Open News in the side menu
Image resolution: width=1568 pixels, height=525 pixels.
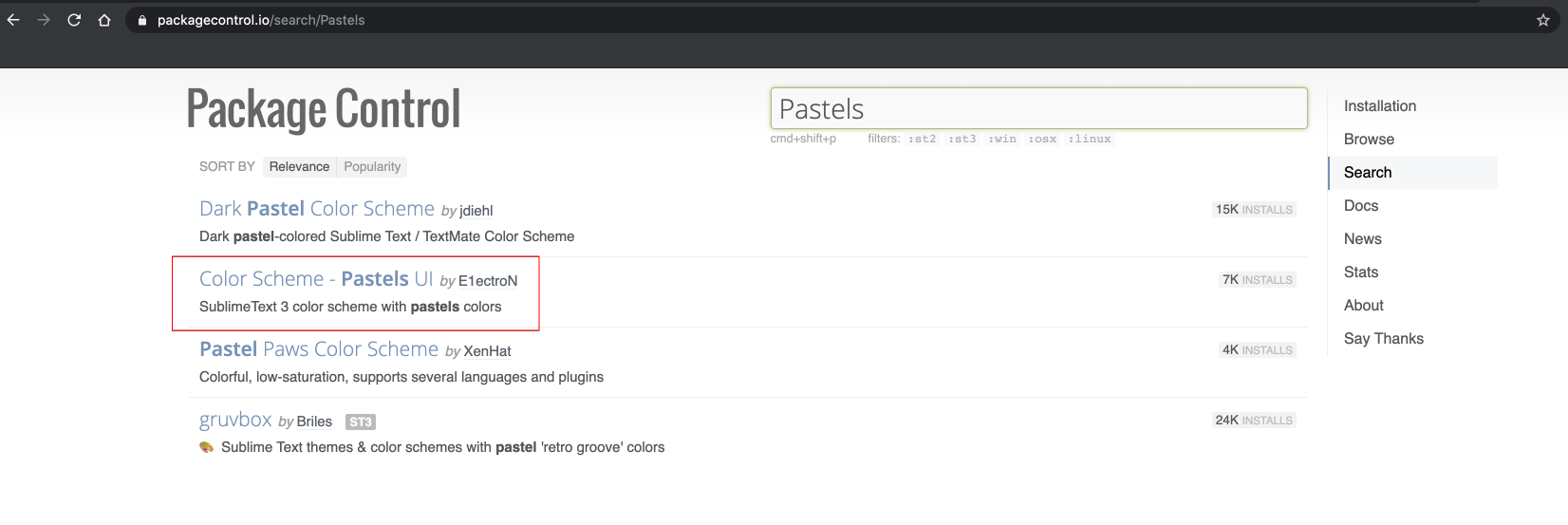[1363, 239]
